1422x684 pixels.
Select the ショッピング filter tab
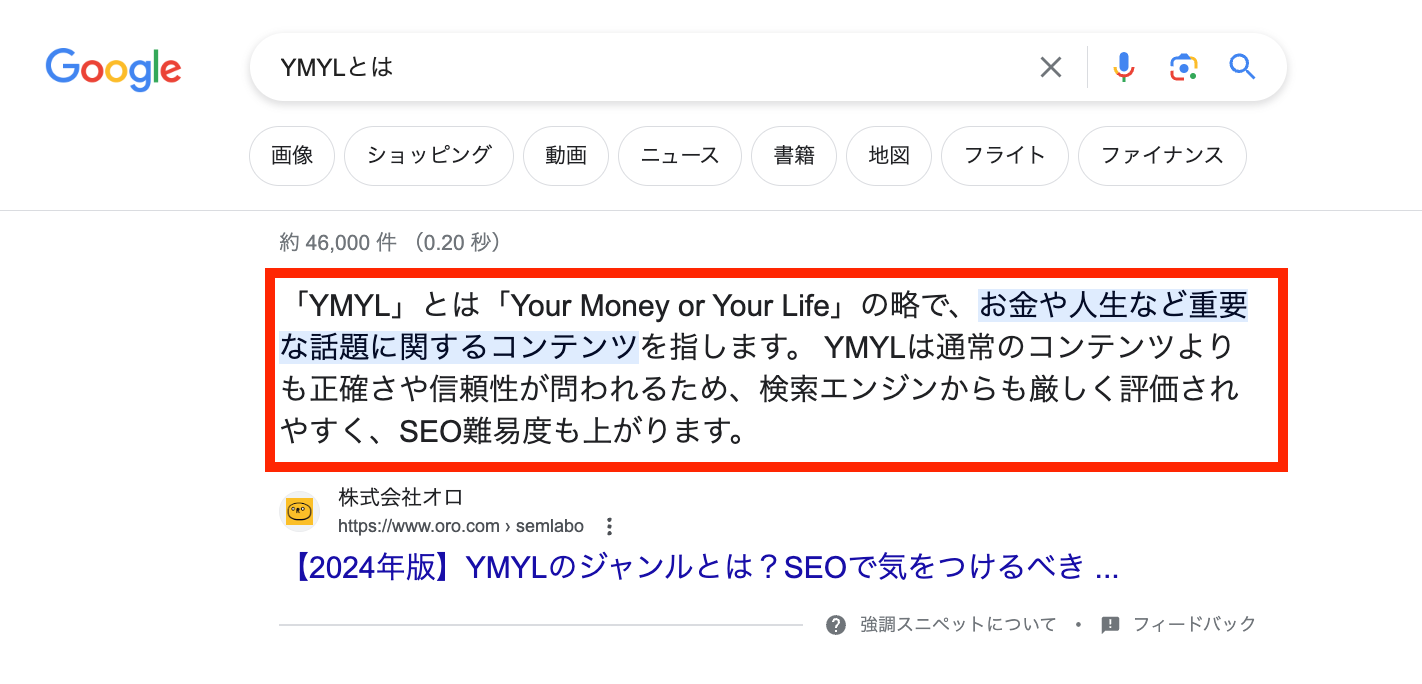(x=428, y=156)
